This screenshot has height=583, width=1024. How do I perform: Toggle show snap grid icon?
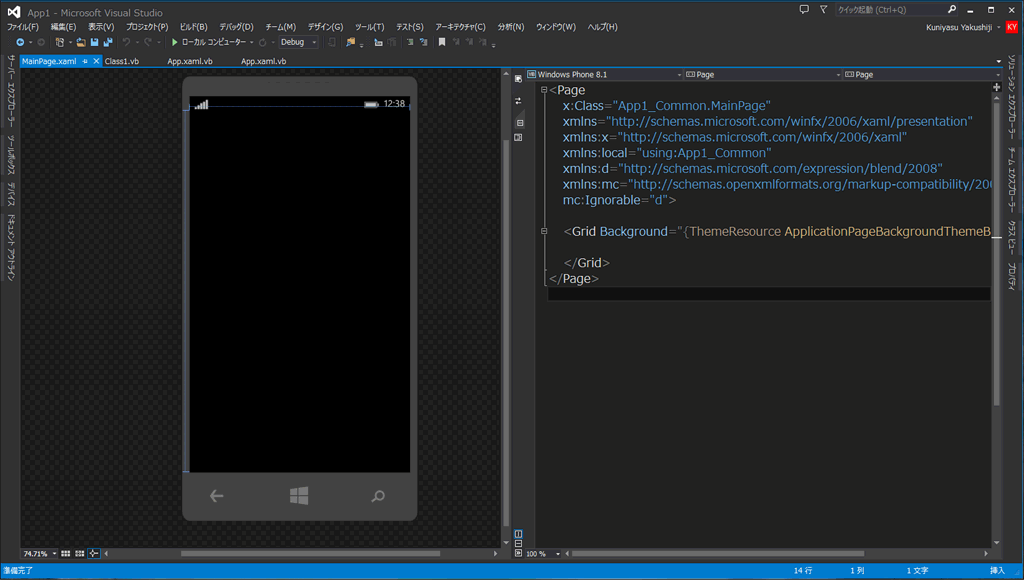coord(65,554)
